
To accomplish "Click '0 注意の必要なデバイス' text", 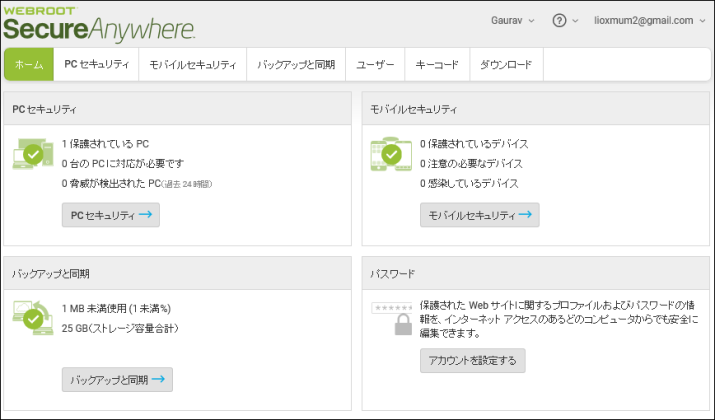I will (471, 164).
